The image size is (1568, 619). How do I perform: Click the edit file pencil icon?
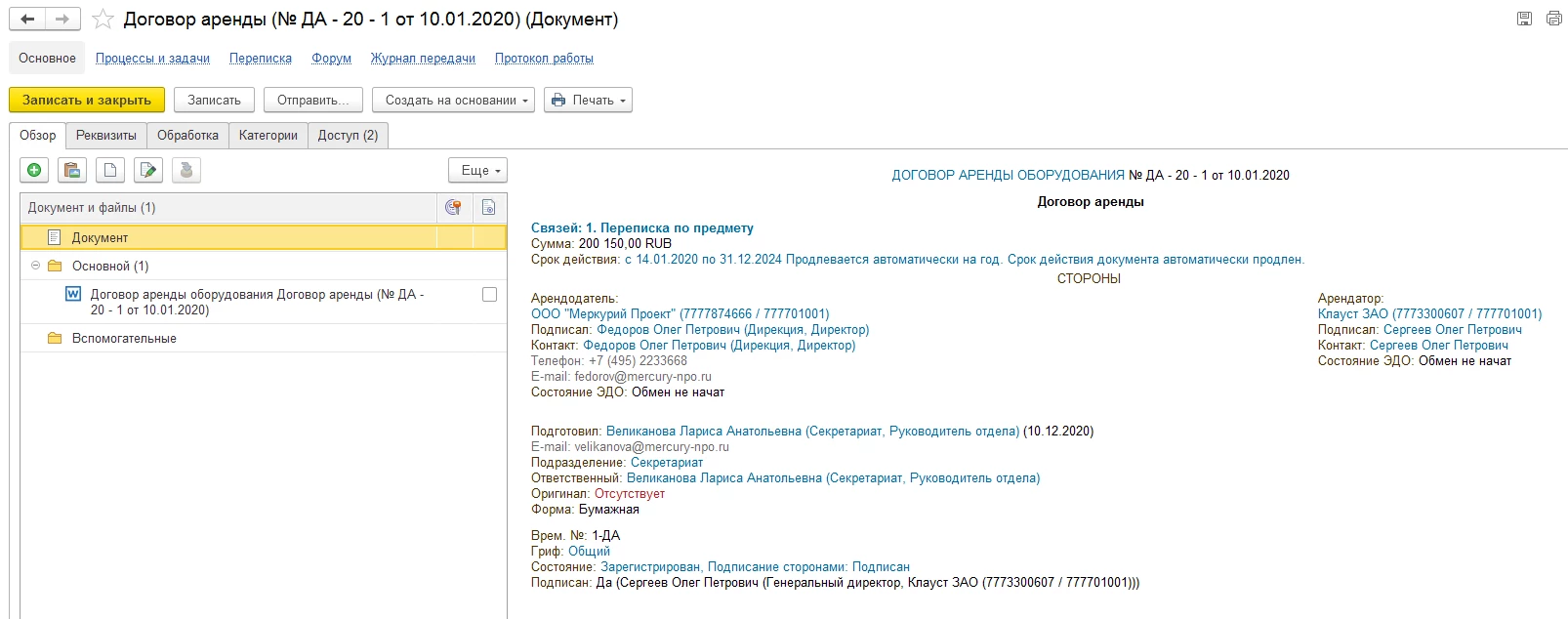(148, 171)
